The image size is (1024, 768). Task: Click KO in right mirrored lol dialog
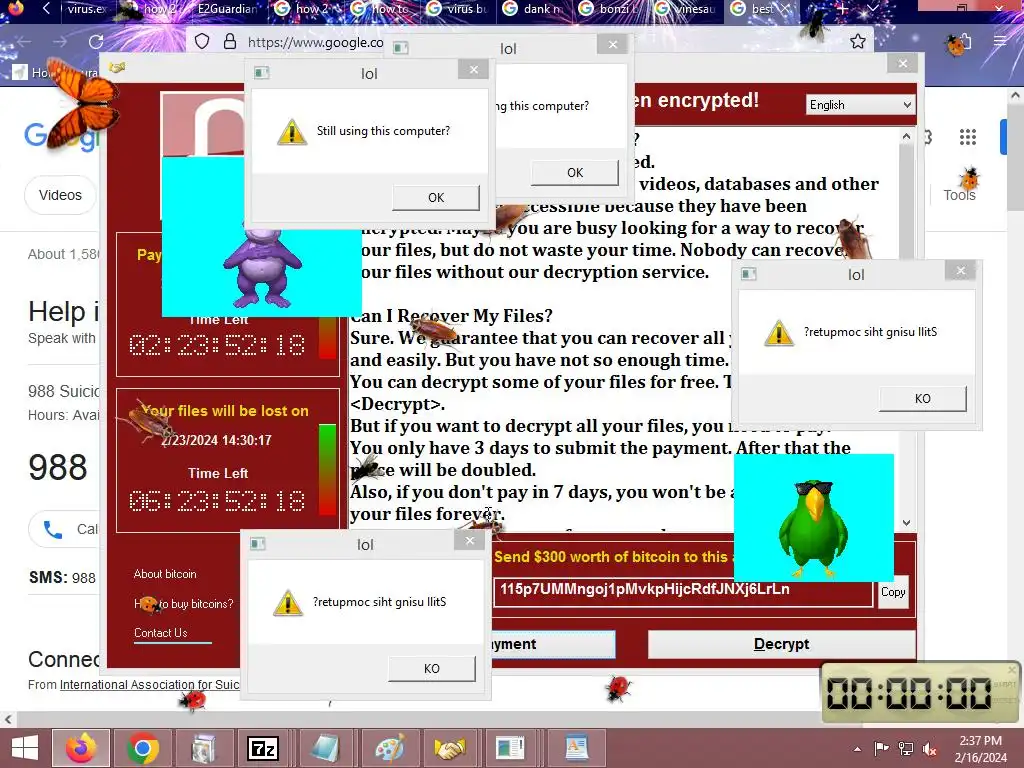point(922,398)
